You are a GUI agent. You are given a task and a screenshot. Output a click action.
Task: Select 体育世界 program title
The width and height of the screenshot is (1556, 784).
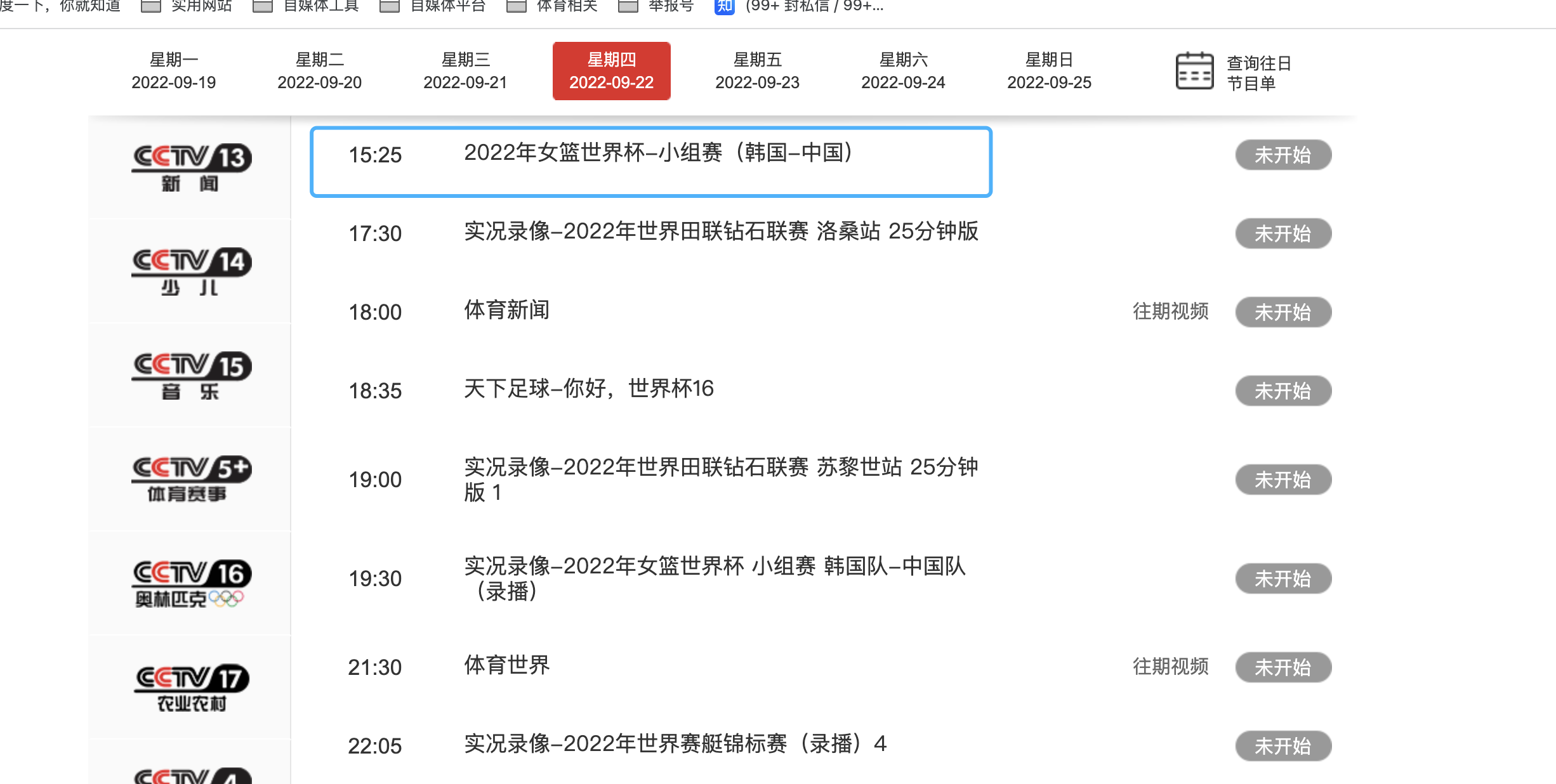507,665
